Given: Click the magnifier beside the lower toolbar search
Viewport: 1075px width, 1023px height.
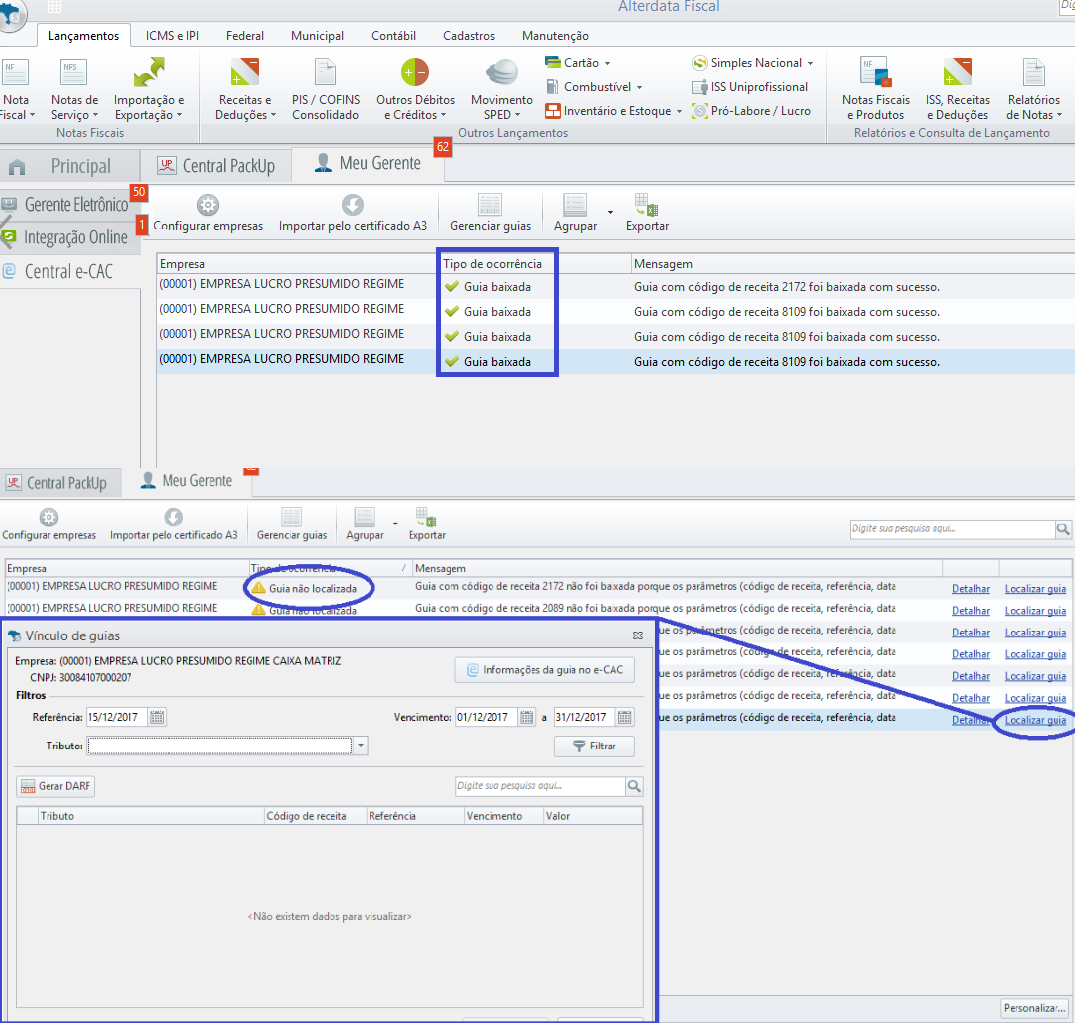Looking at the screenshot, I should 1063,529.
